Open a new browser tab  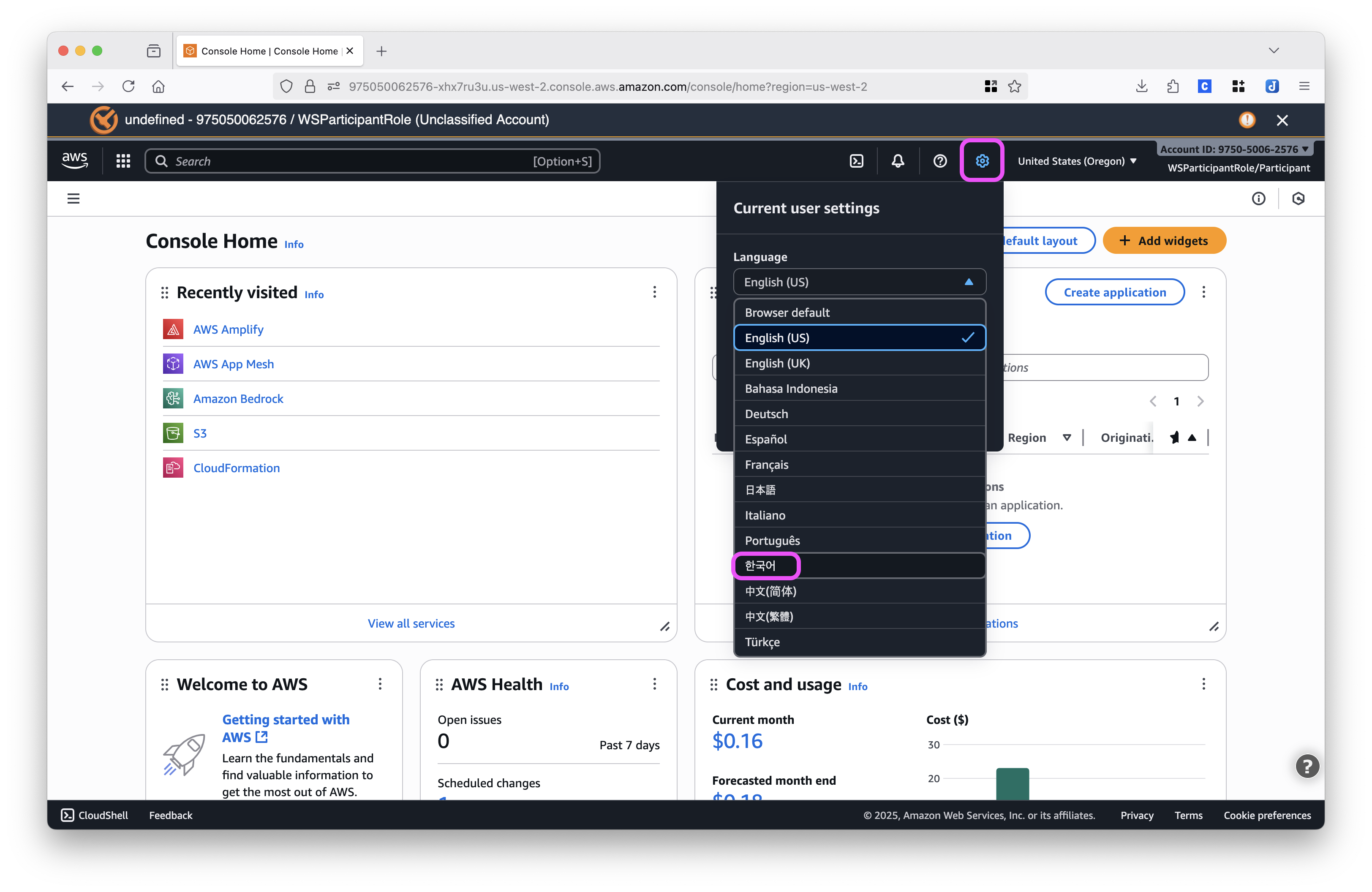tap(381, 51)
